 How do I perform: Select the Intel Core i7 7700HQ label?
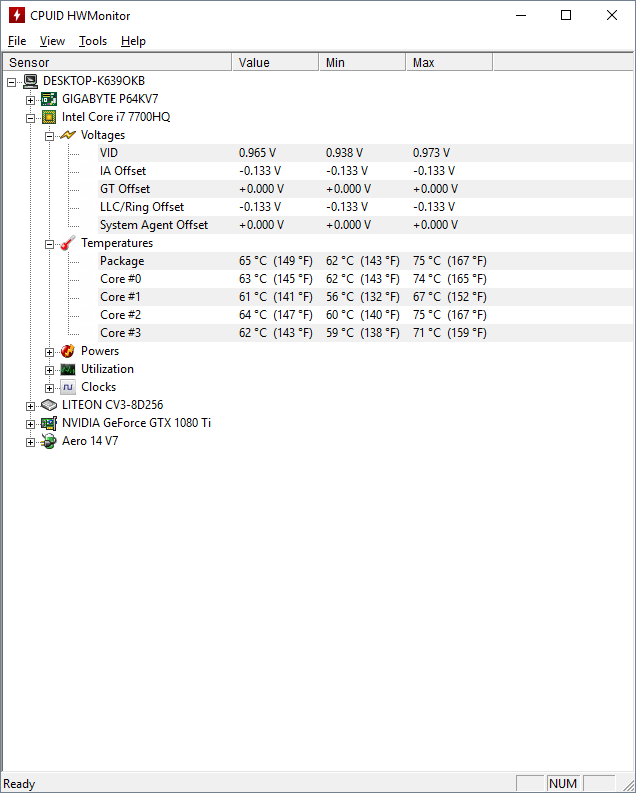[x=116, y=117]
